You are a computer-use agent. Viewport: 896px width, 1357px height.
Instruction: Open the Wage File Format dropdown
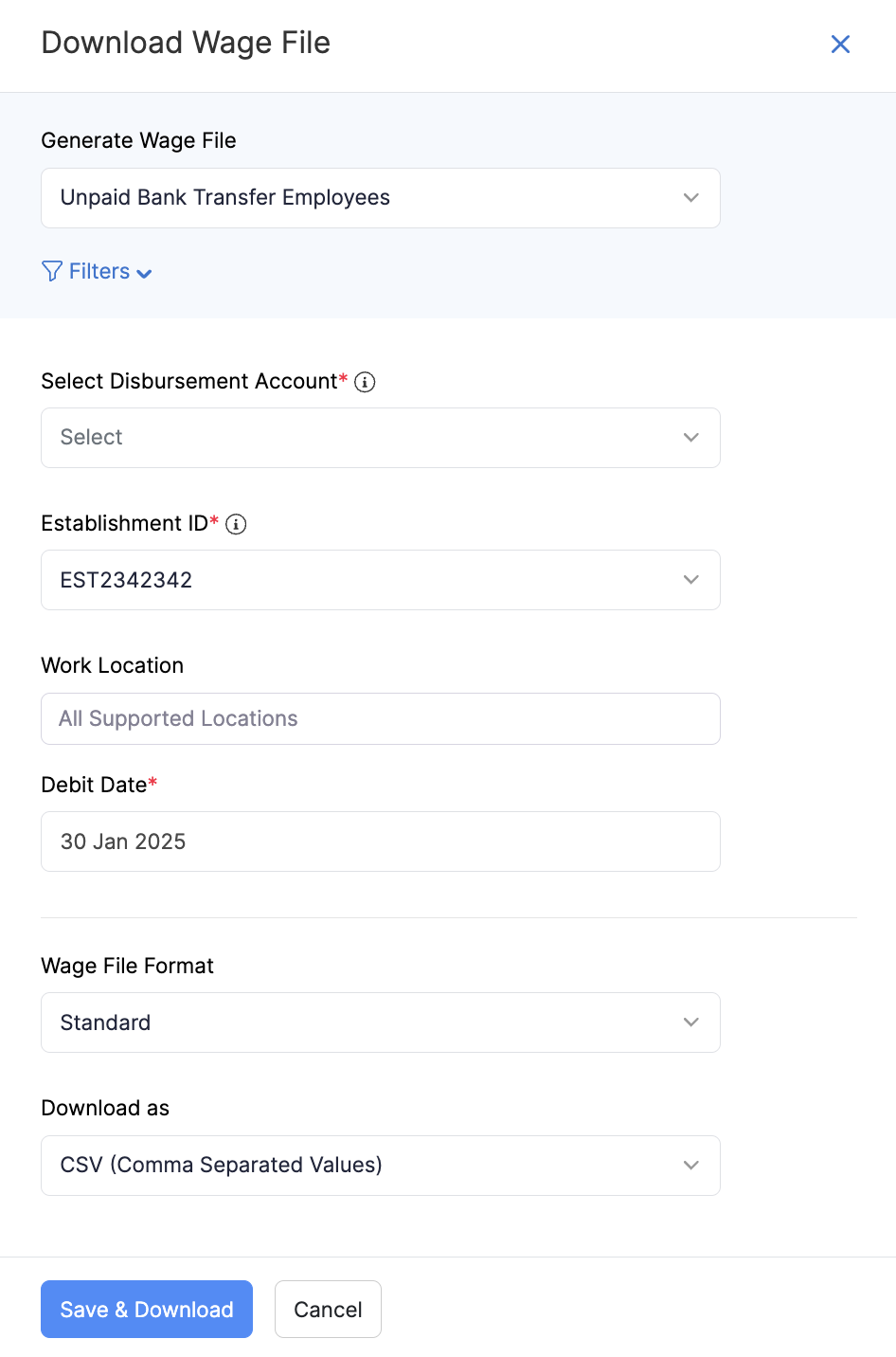[x=380, y=1022]
